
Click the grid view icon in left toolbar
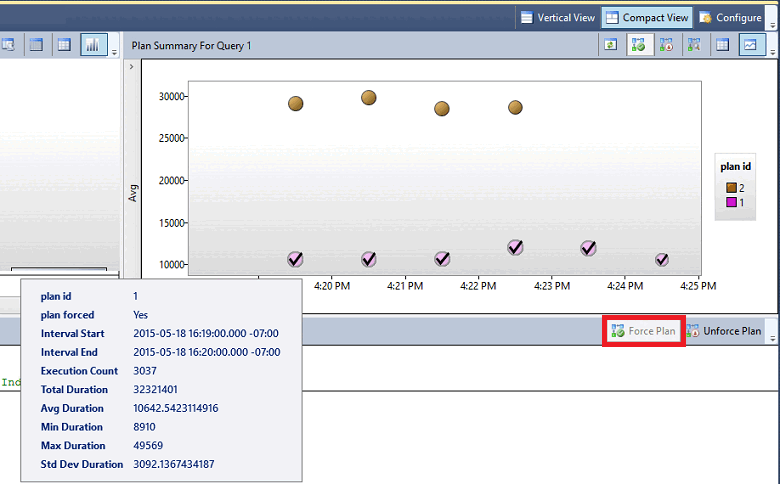63,45
